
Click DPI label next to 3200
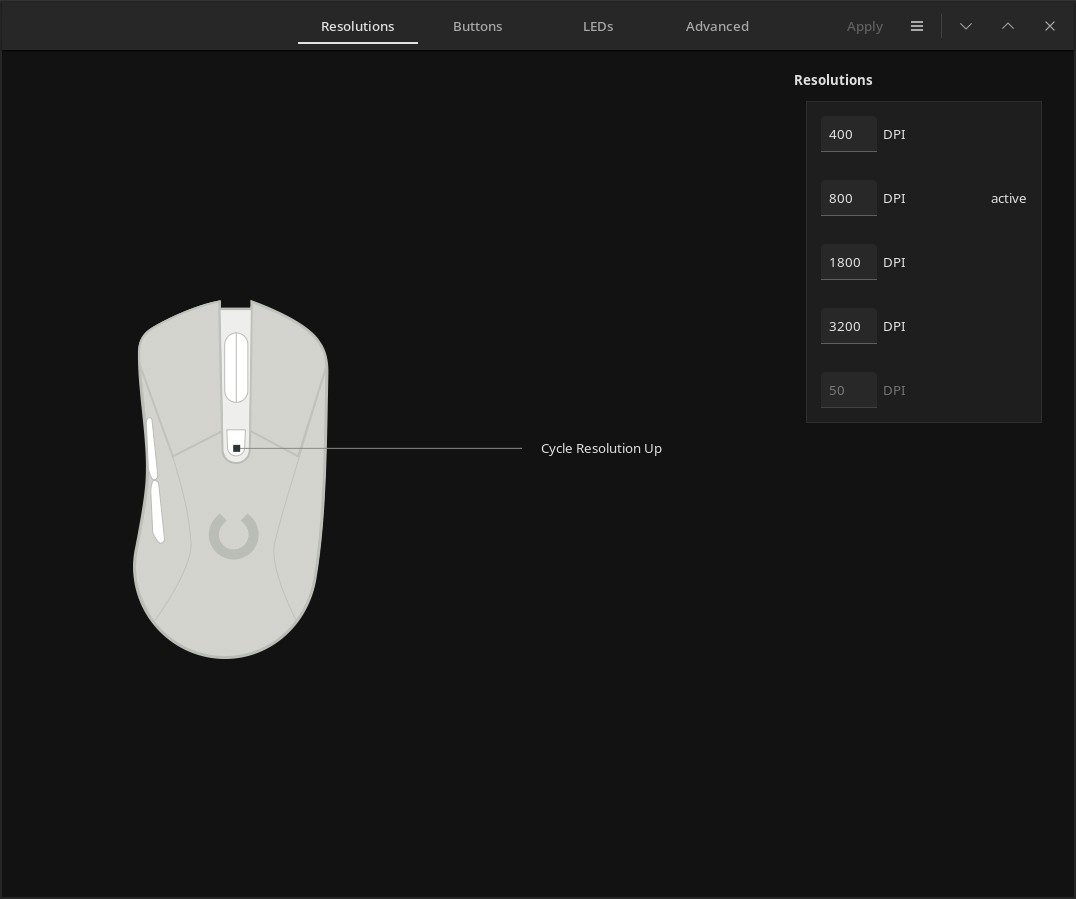894,327
